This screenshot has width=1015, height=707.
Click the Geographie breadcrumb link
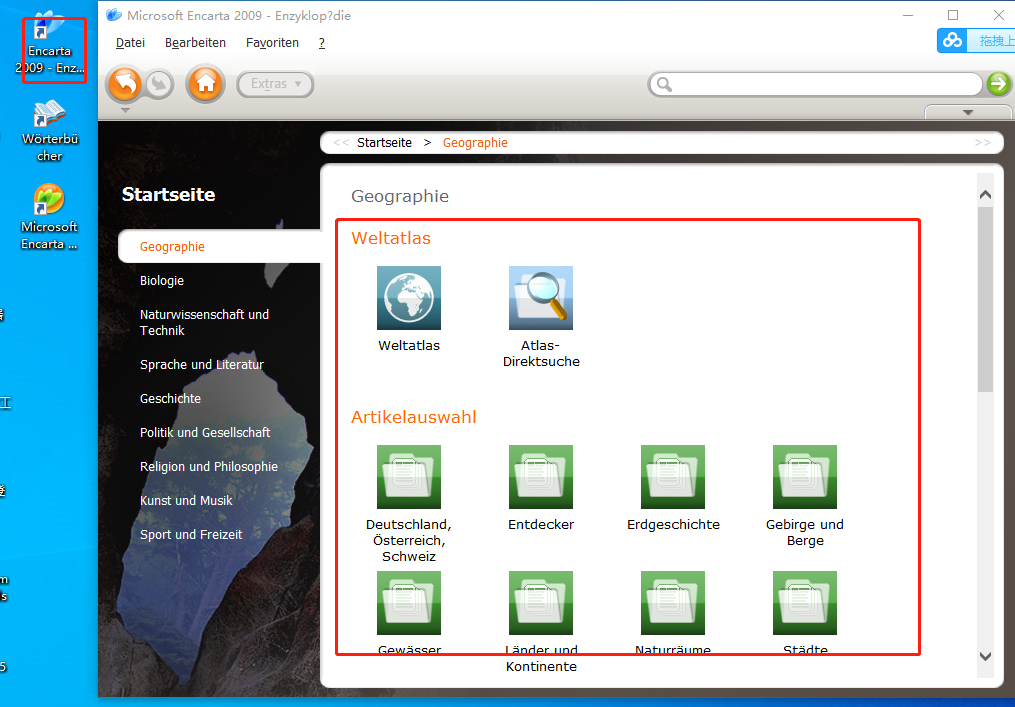click(x=475, y=143)
